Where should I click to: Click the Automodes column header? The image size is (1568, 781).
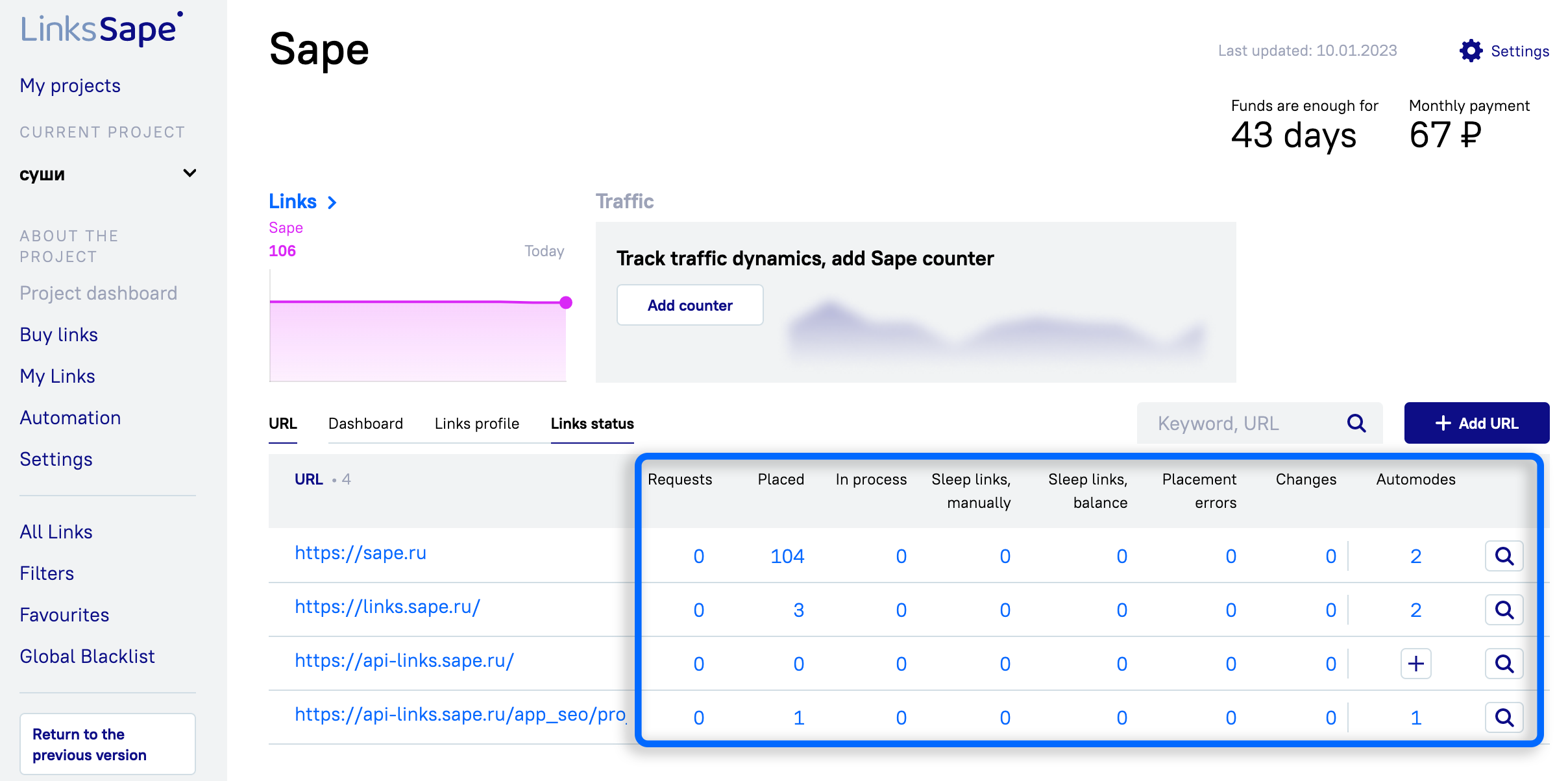point(1416,479)
